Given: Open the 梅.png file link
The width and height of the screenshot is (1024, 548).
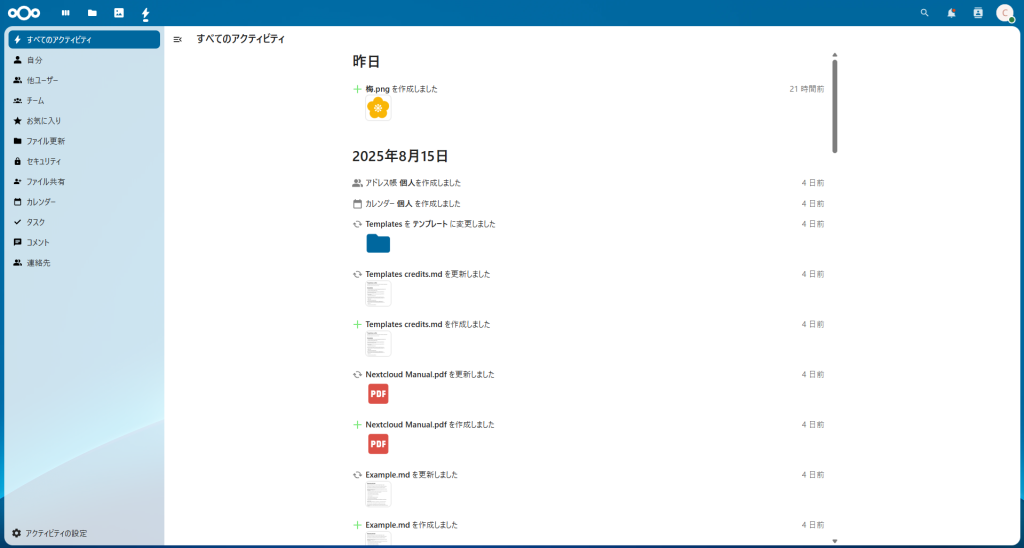Looking at the screenshot, I should [x=376, y=89].
